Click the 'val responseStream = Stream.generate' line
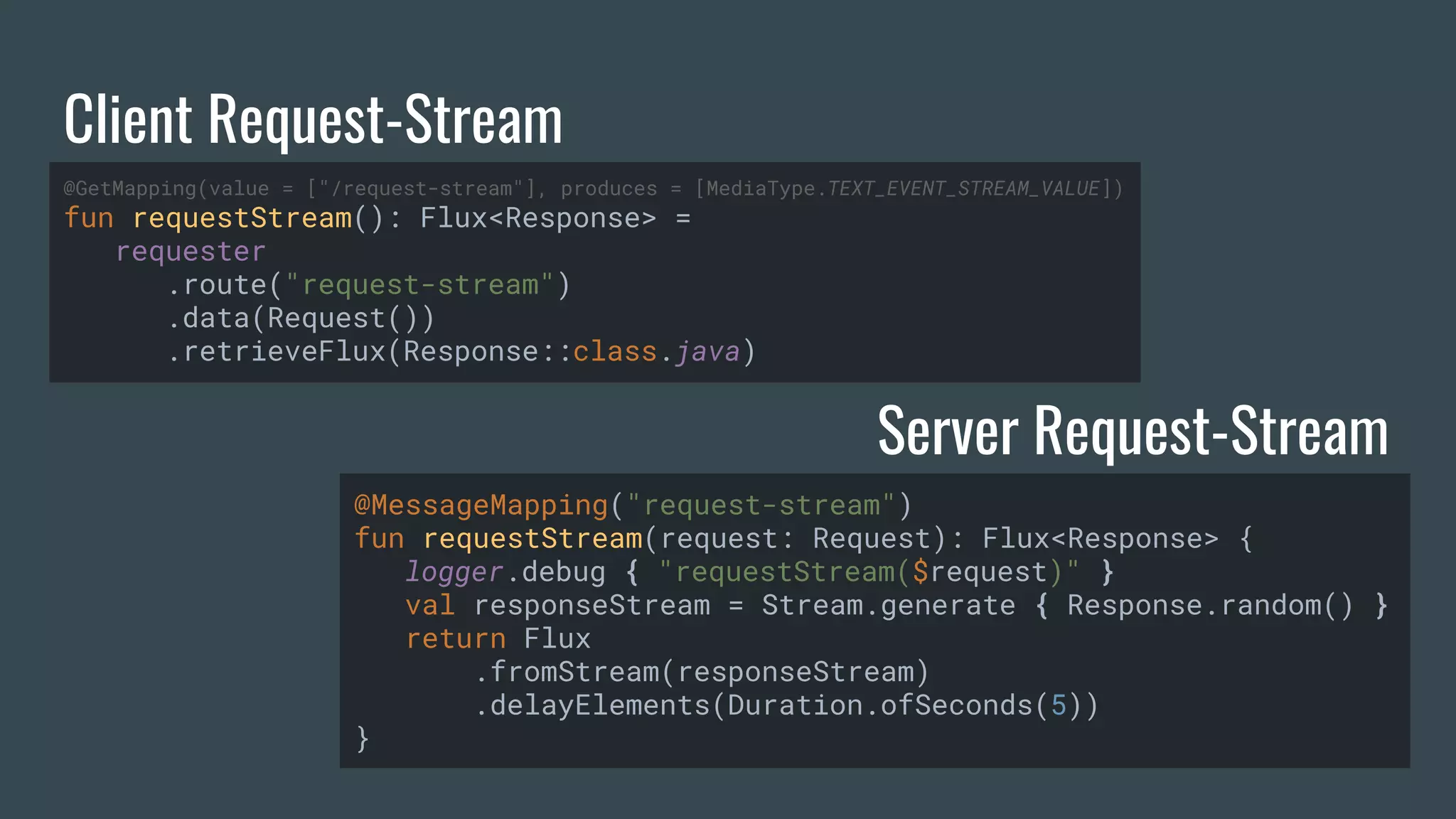The height and width of the screenshot is (819, 1456). 896,606
